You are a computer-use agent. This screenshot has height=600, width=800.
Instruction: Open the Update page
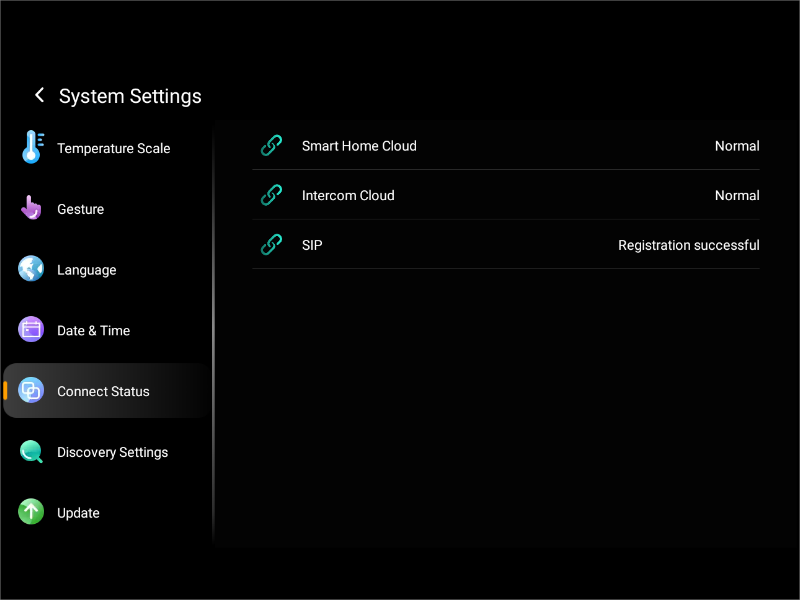(78, 512)
